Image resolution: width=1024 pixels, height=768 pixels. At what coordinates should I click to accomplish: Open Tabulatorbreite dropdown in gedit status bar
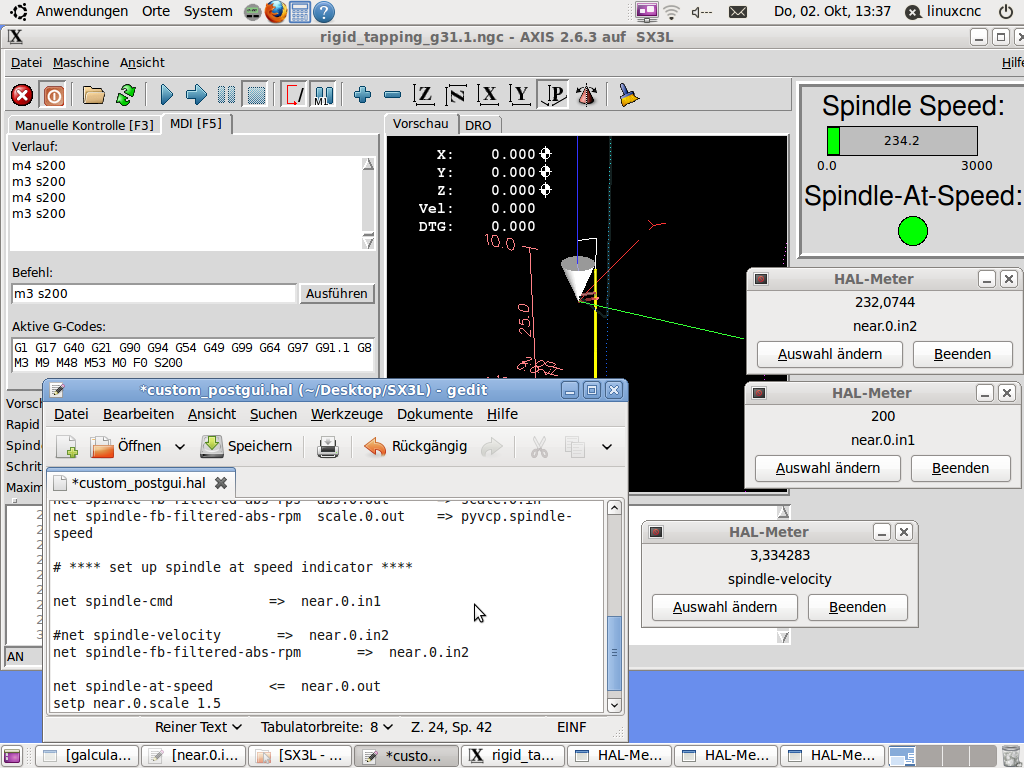coord(327,727)
